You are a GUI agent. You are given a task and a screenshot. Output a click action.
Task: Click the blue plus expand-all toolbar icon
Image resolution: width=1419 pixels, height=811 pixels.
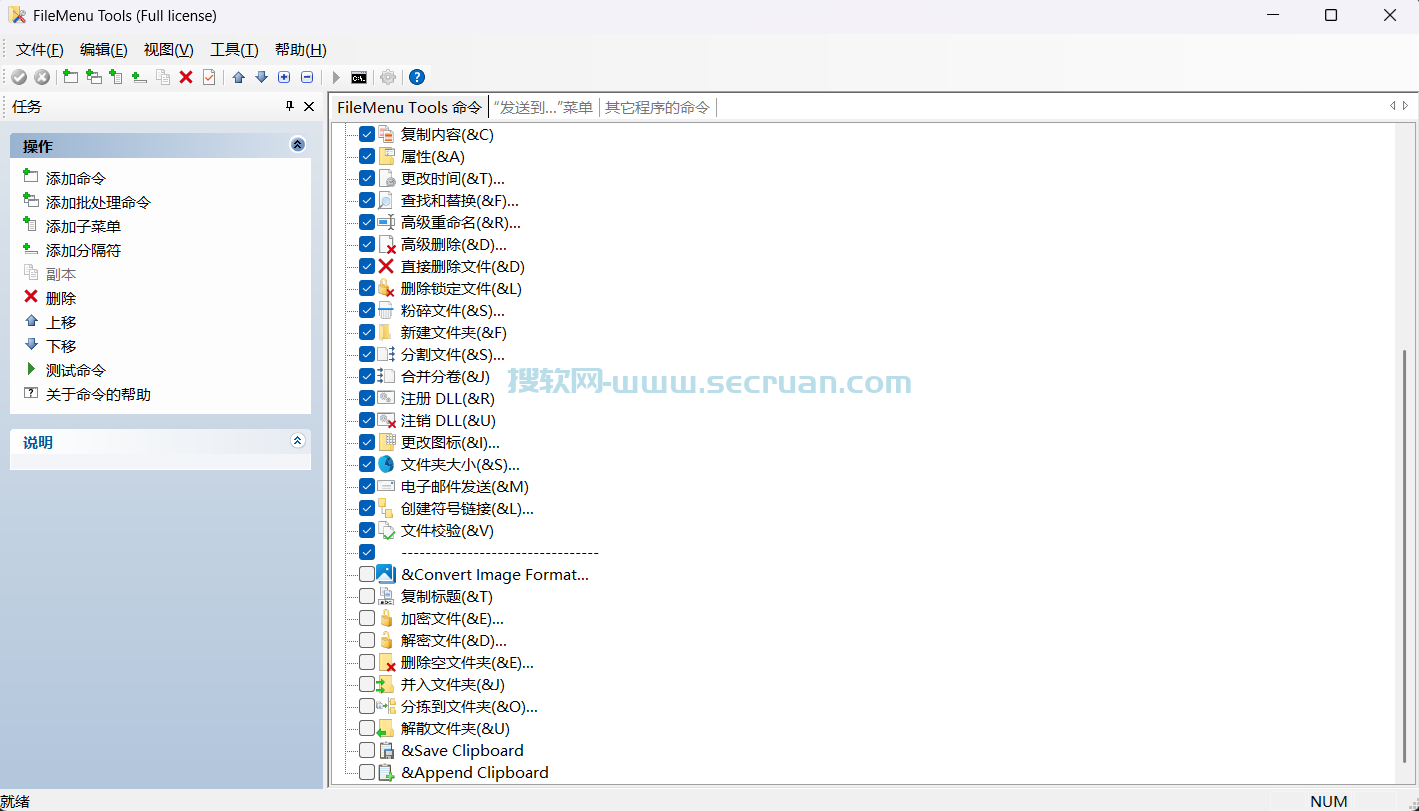pyautogui.click(x=284, y=77)
